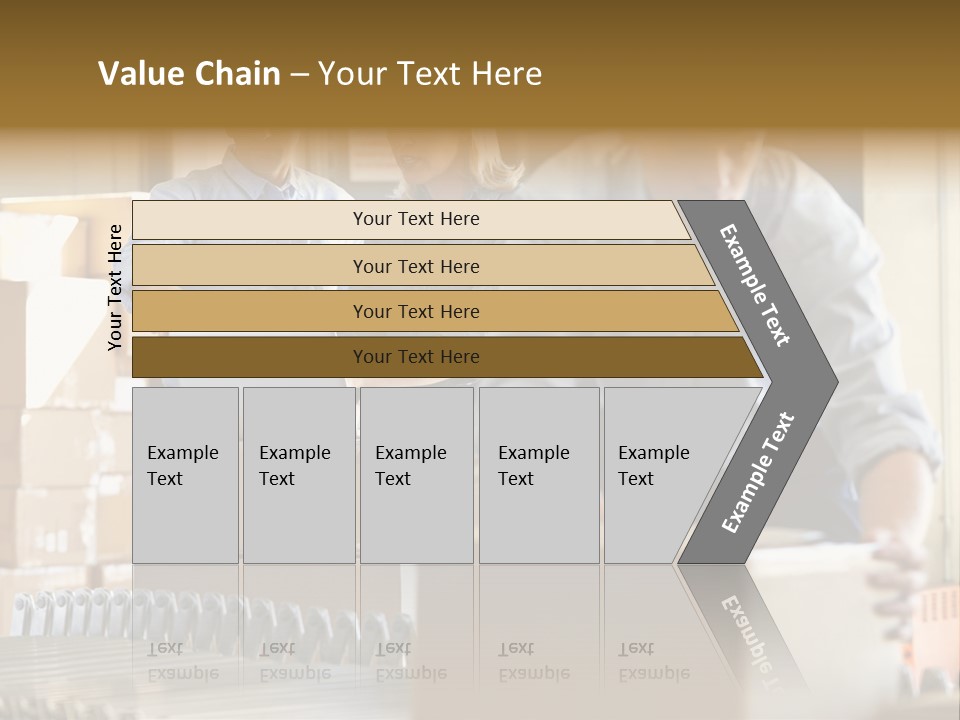This screenshot has height=720, width=960.
Task: Select the first gray 'Example Text' box
Action: click(x=186, y=475)
